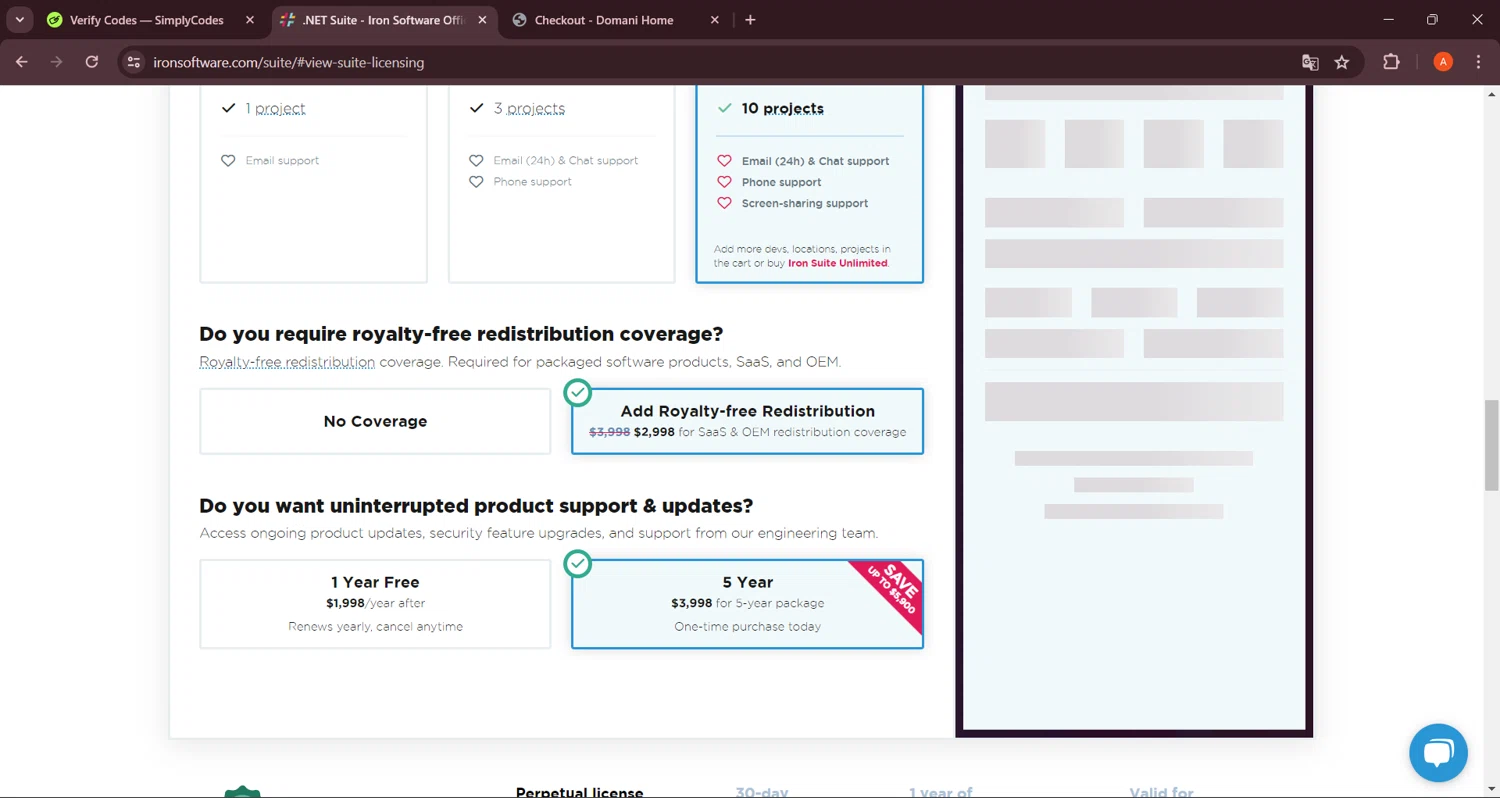Image resolution: width=1500 pixels, height=798 pixels.
Task: Click checkmark icon next to 3 projects
Action: [476, 108]
